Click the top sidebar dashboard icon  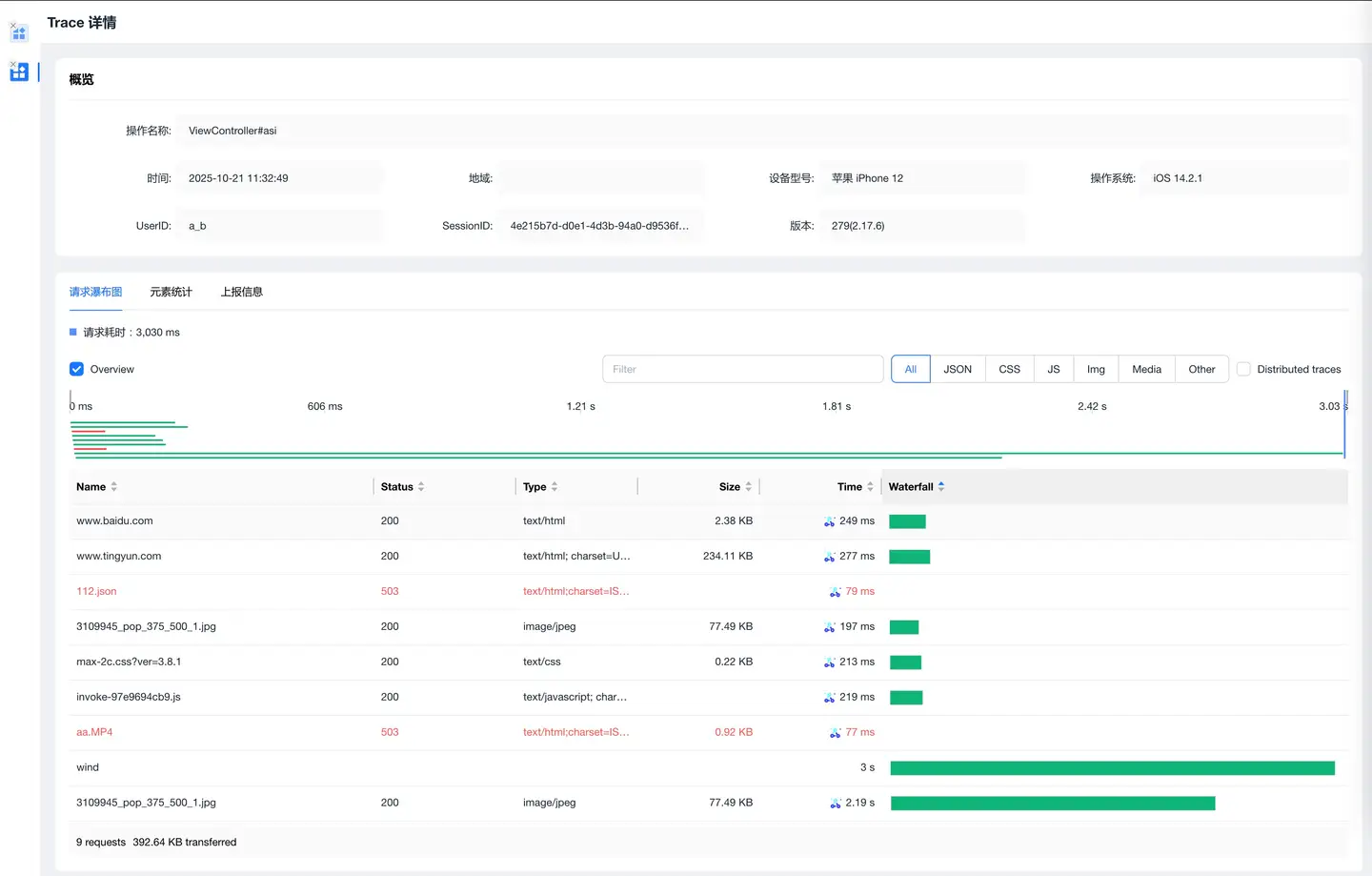pos(19,32)
